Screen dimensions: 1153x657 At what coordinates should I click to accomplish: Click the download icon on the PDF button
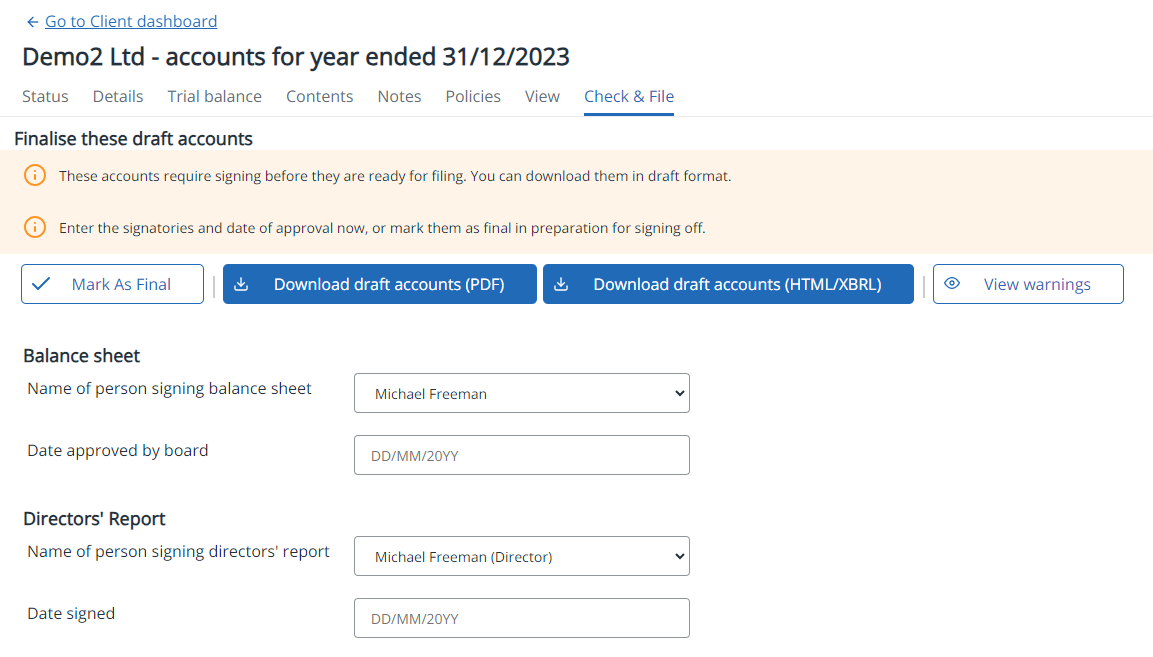[x=241, y=284]
